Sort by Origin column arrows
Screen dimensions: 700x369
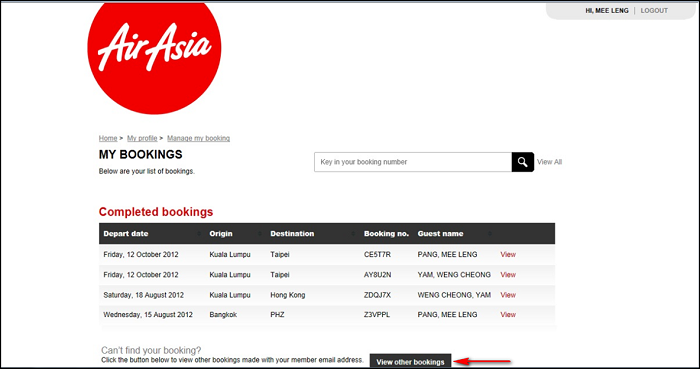coord(260,234)
